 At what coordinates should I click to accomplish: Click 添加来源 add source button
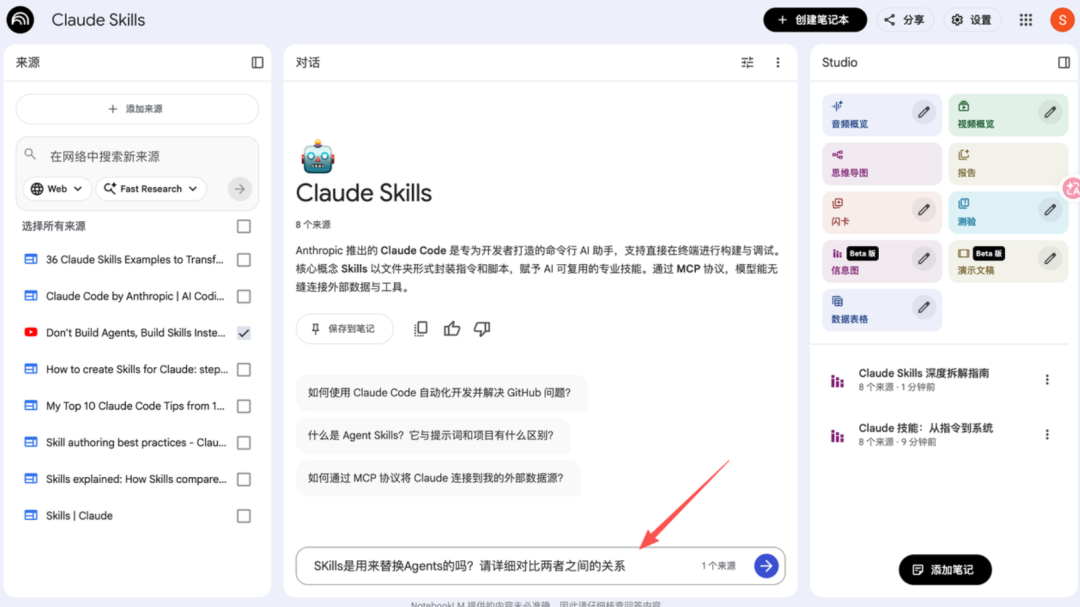137,109
